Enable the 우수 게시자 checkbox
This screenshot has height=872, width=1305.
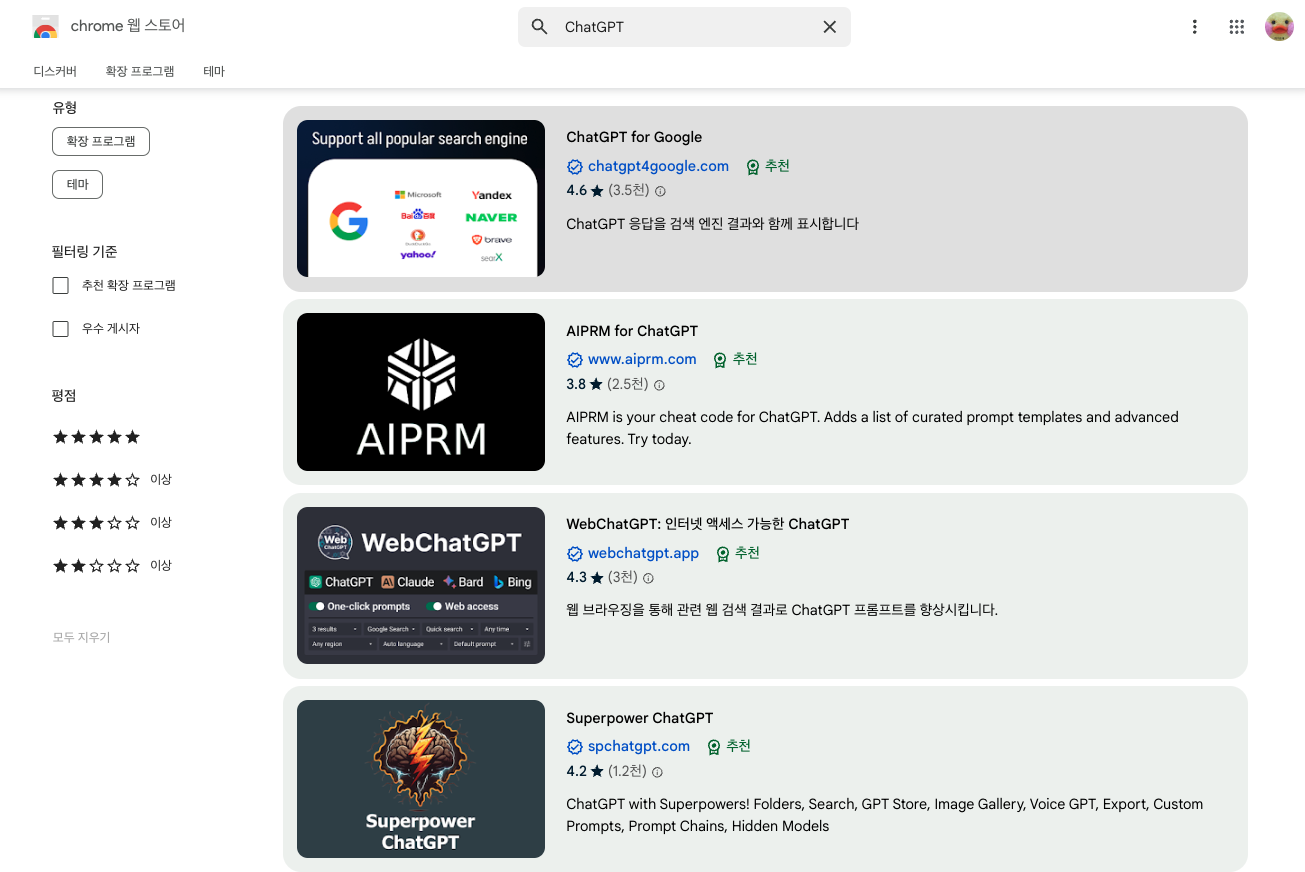tap(61, 329)
